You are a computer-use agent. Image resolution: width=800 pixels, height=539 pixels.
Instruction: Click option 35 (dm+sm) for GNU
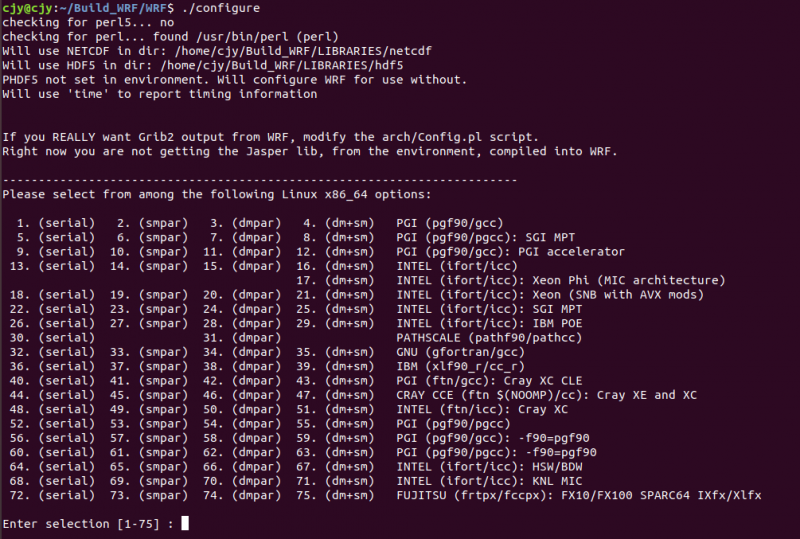point(345,352)
